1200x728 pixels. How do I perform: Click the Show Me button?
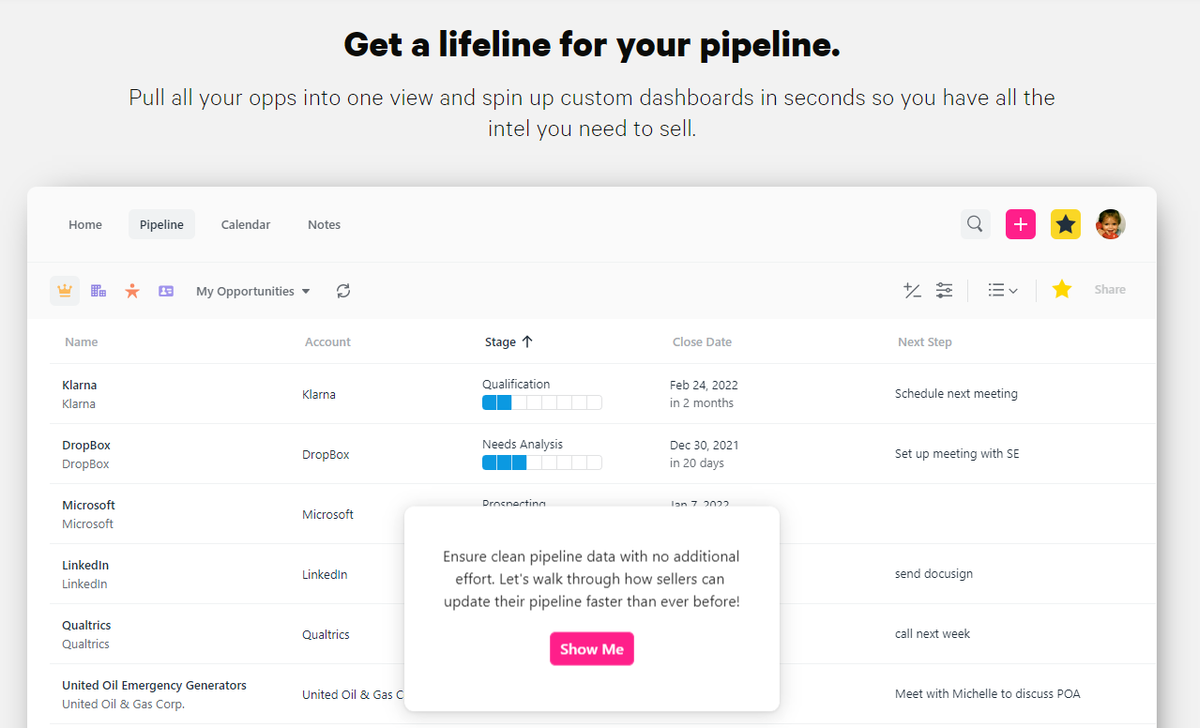tap(592, 649)
